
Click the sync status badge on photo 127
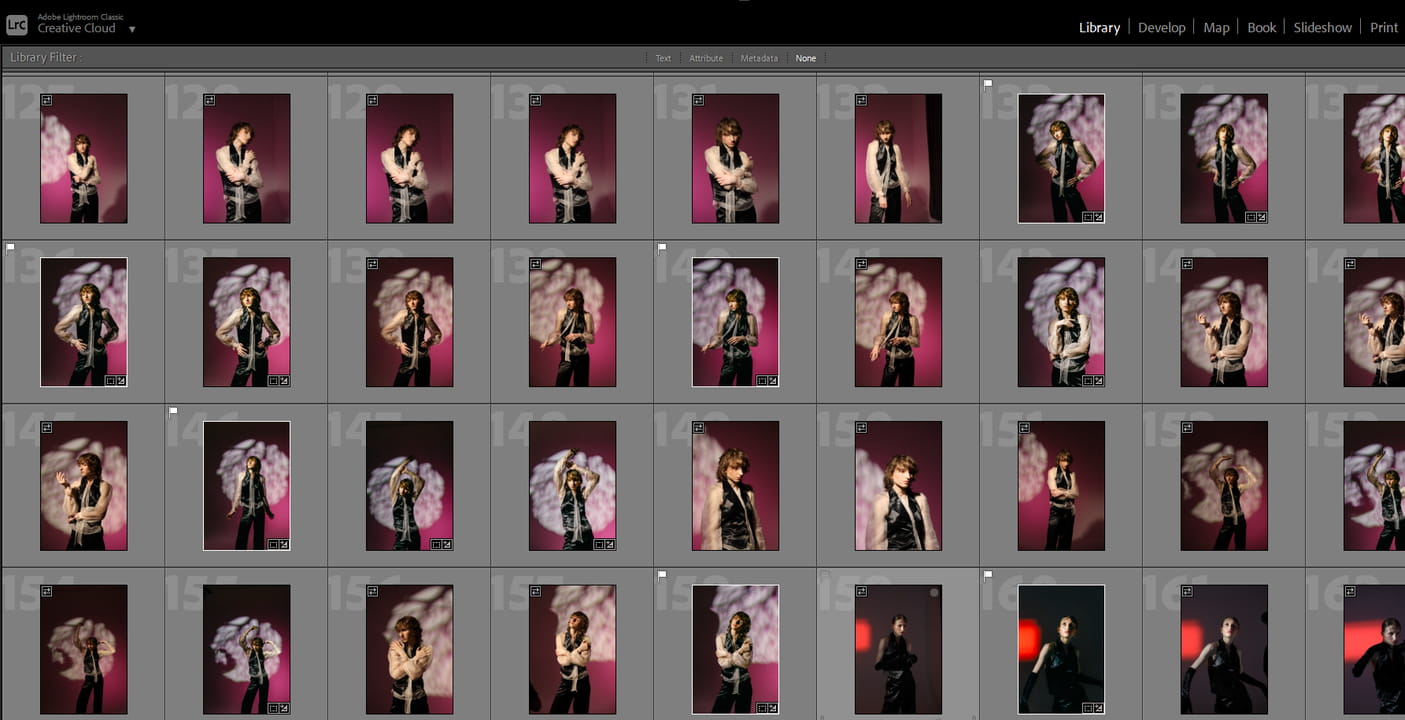[46, 100]
